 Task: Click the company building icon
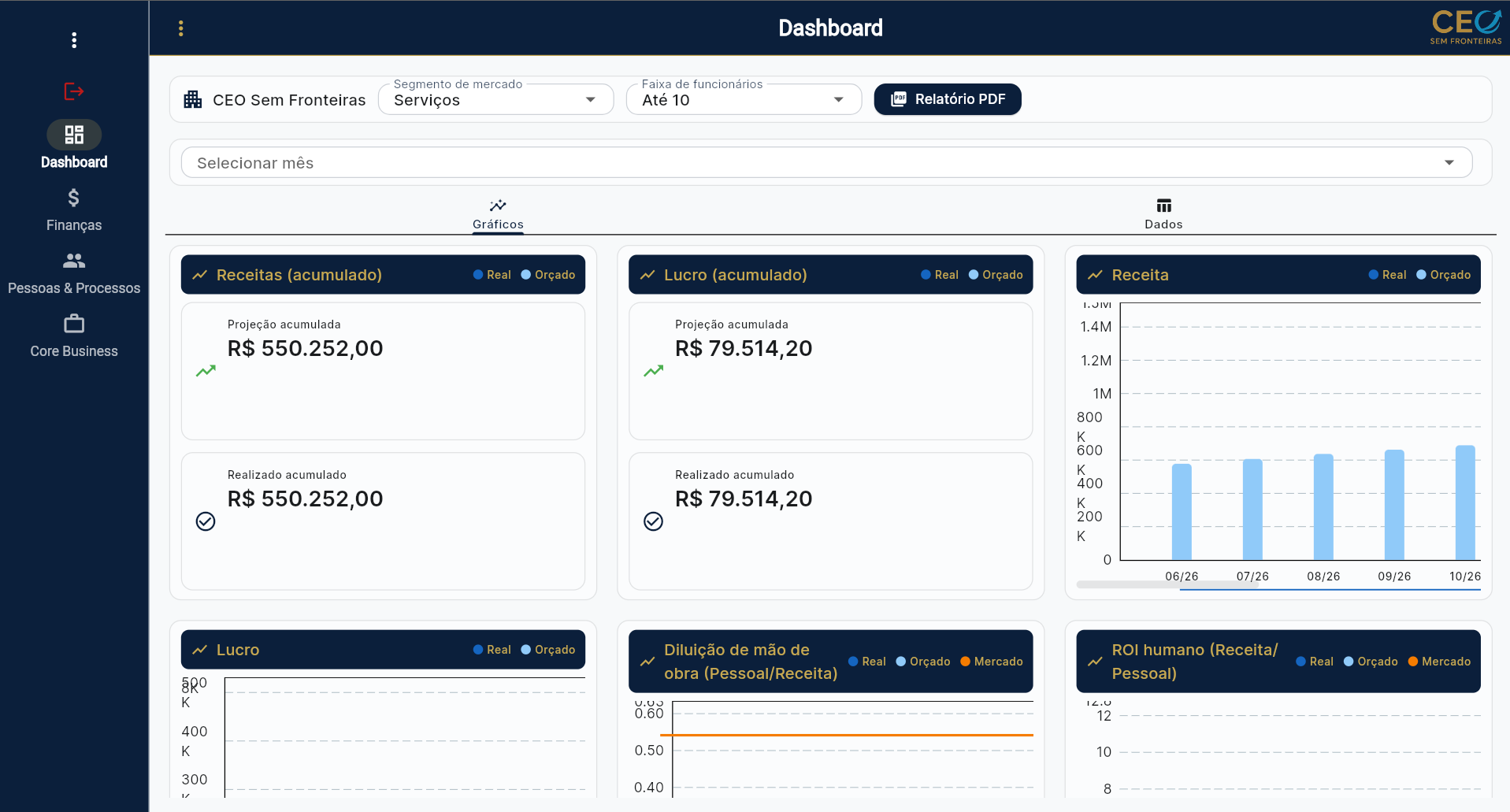(193, 99)
